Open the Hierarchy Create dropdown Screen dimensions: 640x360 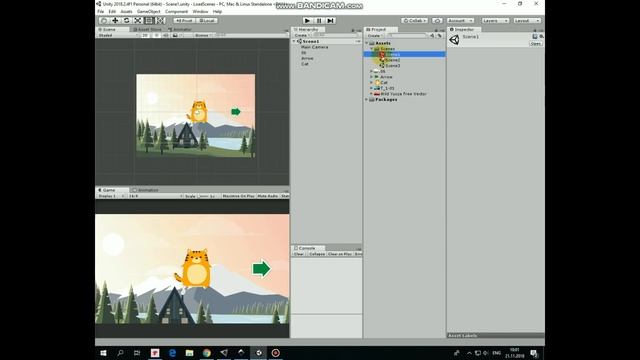302,36
